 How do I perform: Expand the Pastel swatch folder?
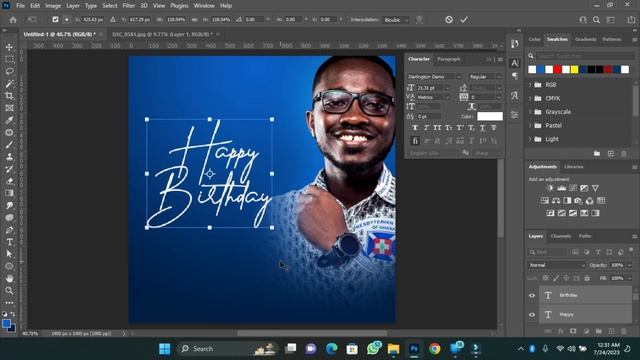pyautogui.click(x=530, y=125)
